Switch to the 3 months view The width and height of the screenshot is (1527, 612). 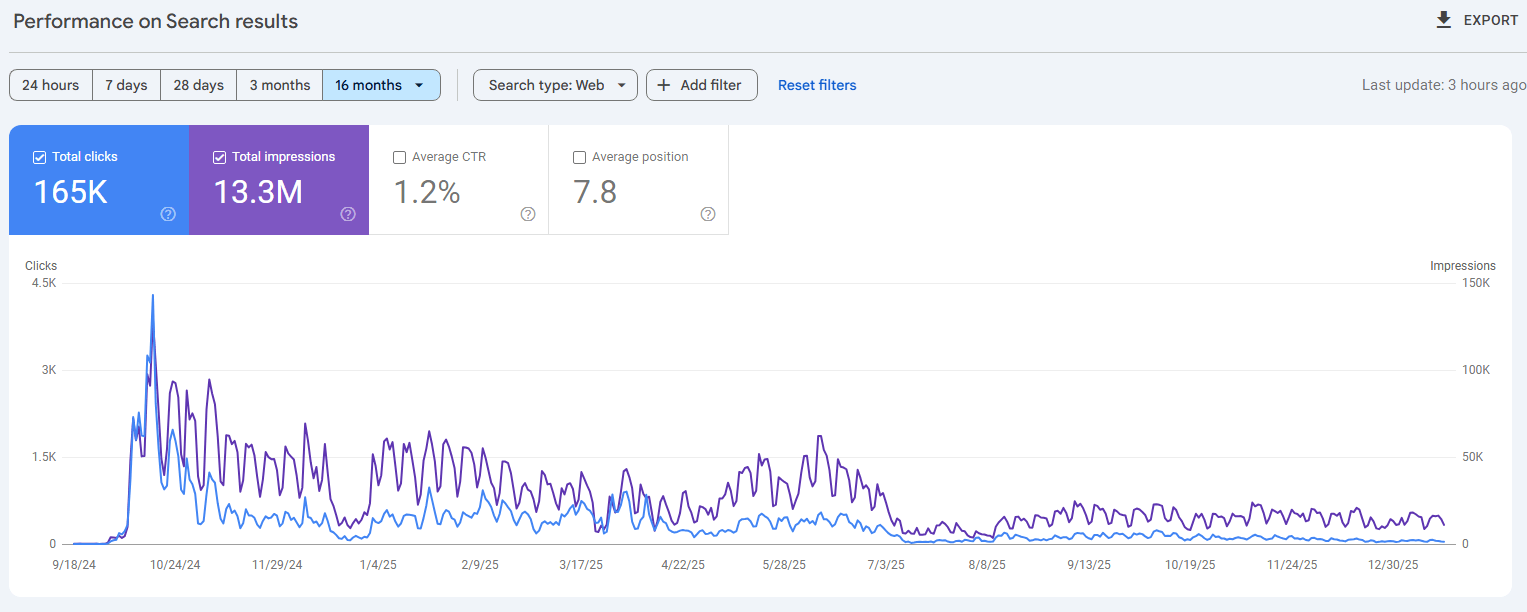coord(279,85)
